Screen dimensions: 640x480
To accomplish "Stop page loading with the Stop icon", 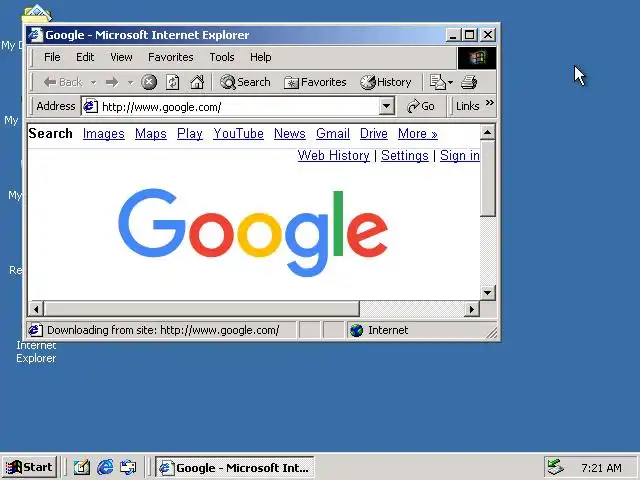I will pyautogui.click(x=149, y=82).
